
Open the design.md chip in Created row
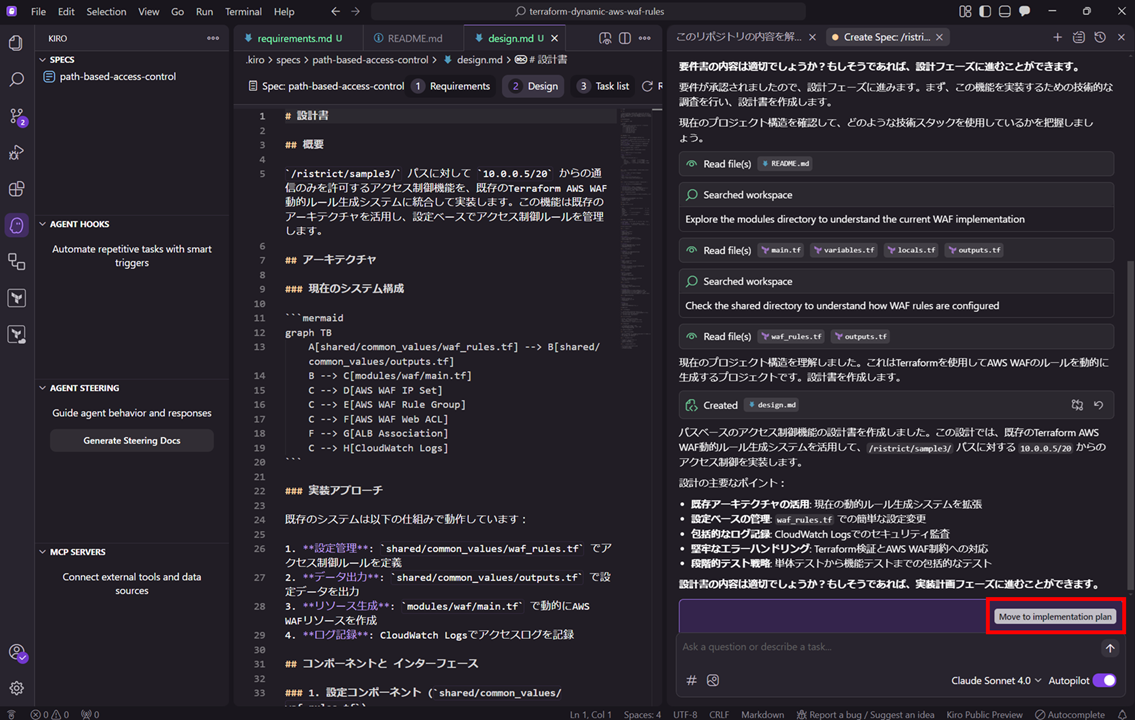coord(772,405)
